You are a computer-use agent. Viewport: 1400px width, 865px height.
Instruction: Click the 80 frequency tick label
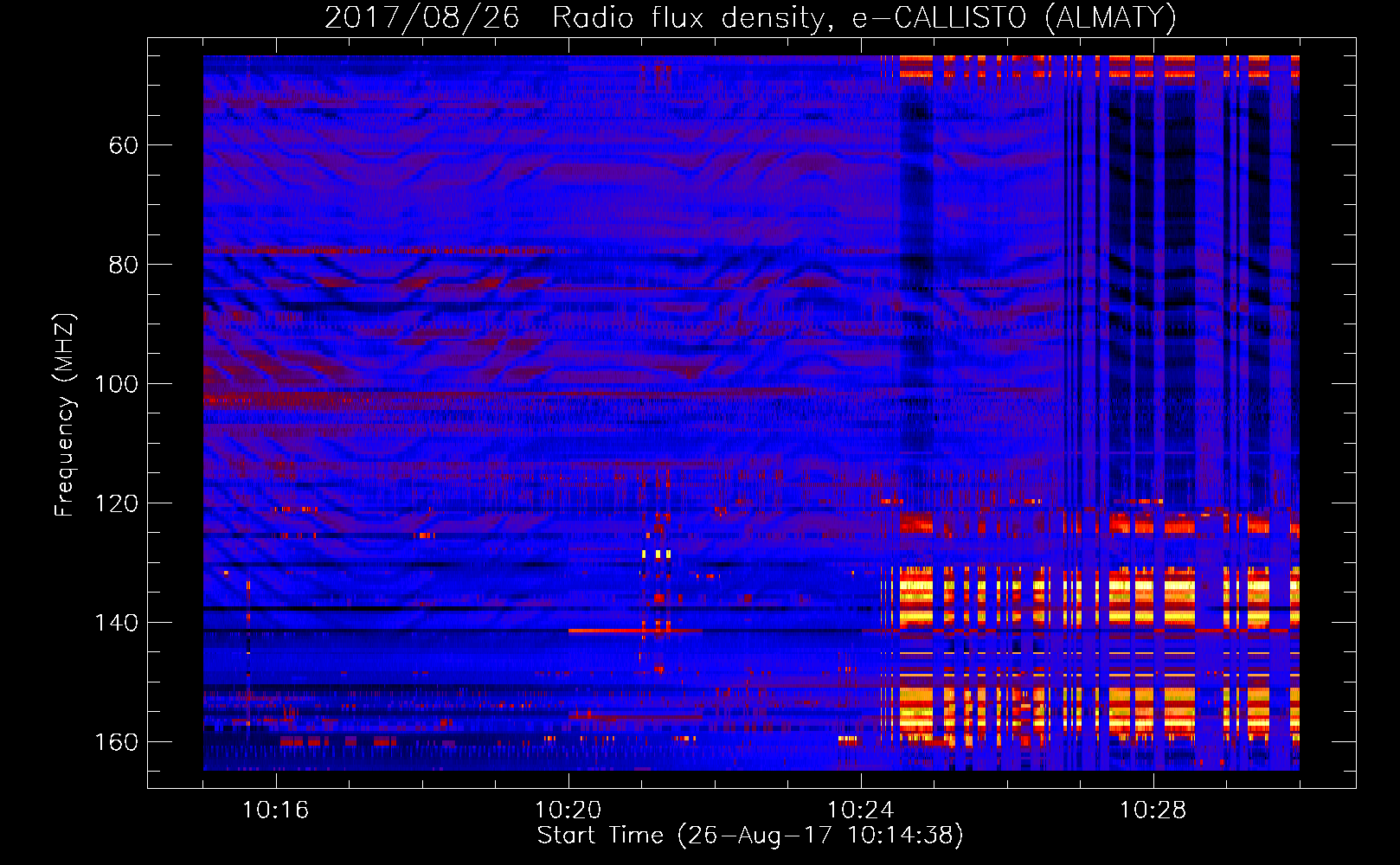click(x=123, y=265)
